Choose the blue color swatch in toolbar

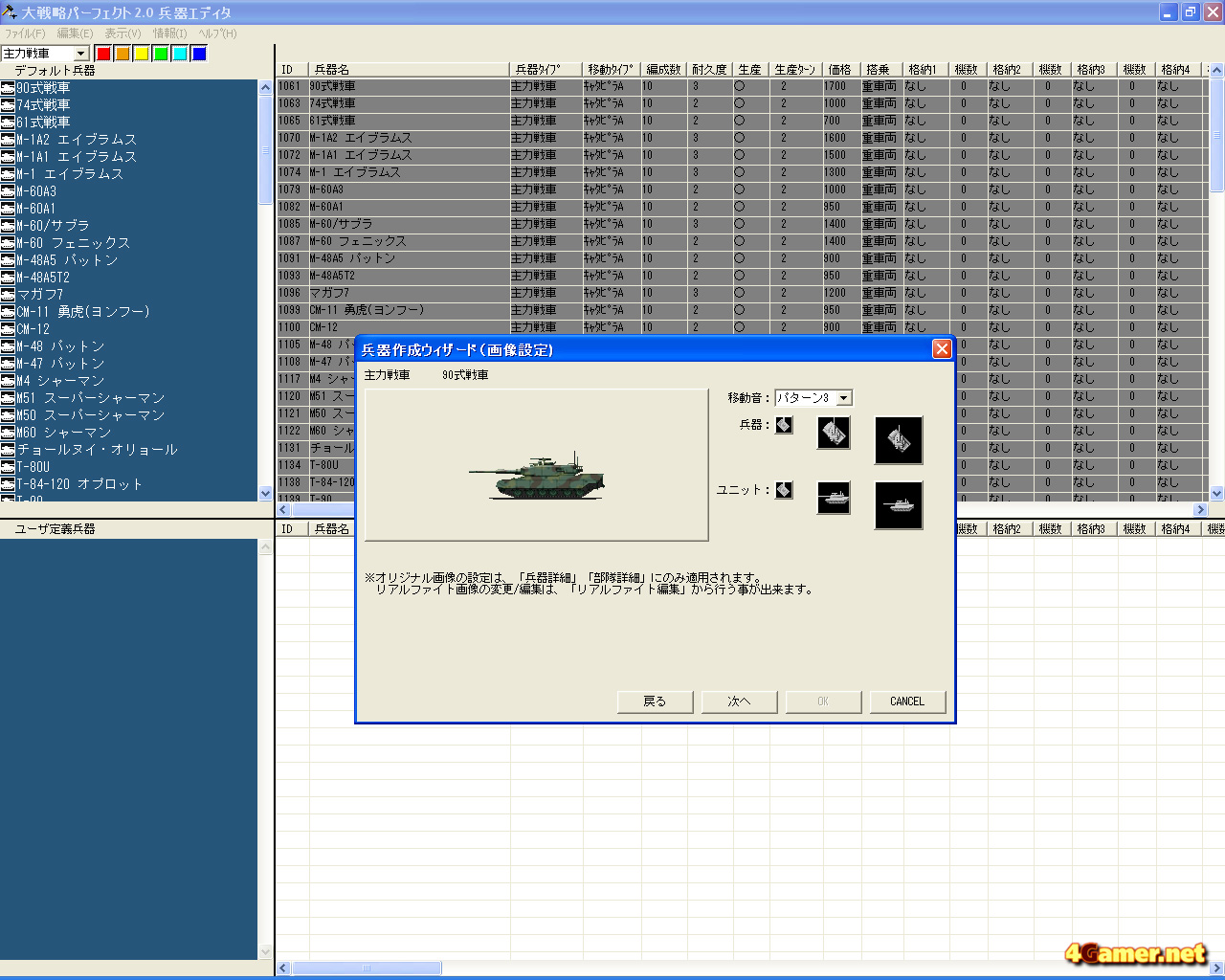coord(199,54)
